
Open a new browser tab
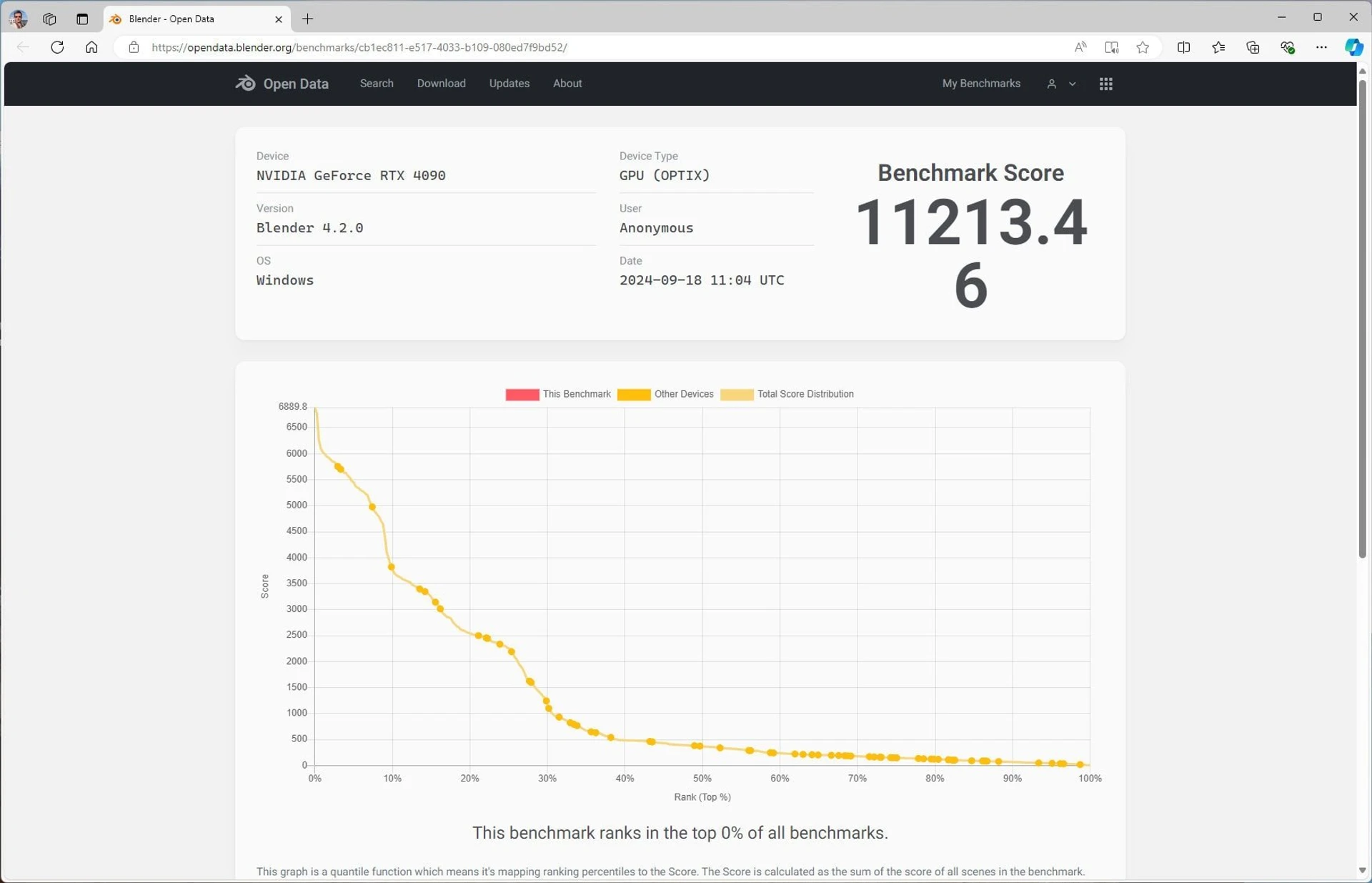pyautogui.click(x=308, y=19)
